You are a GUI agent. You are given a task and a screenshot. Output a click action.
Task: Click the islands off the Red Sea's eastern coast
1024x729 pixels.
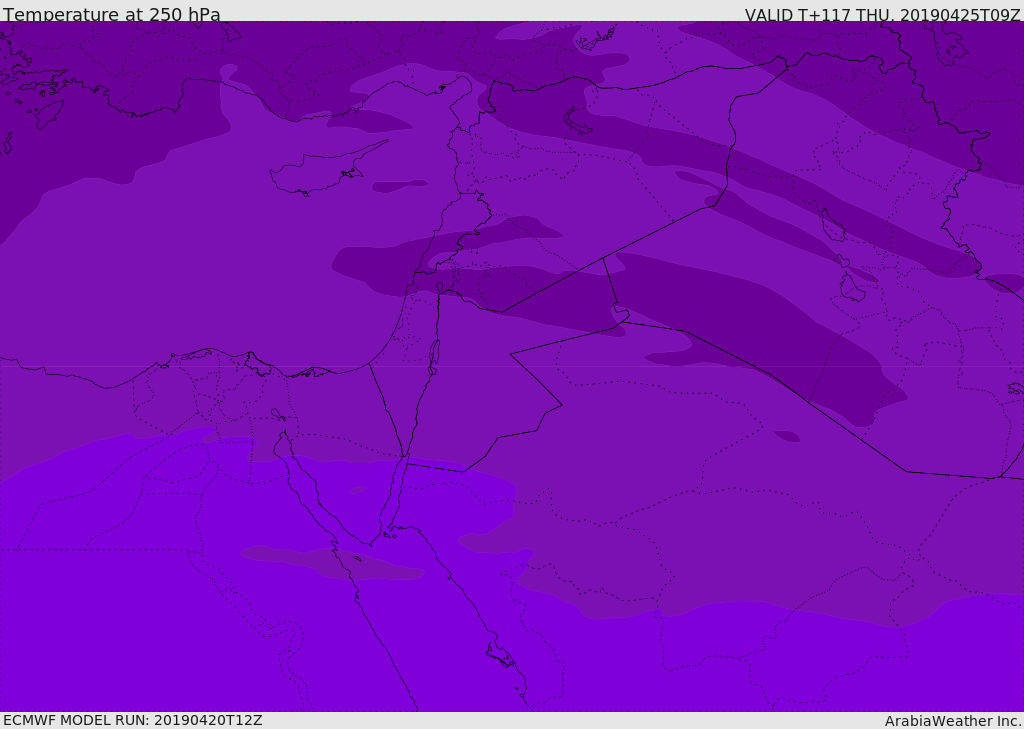tap(500, 657)
